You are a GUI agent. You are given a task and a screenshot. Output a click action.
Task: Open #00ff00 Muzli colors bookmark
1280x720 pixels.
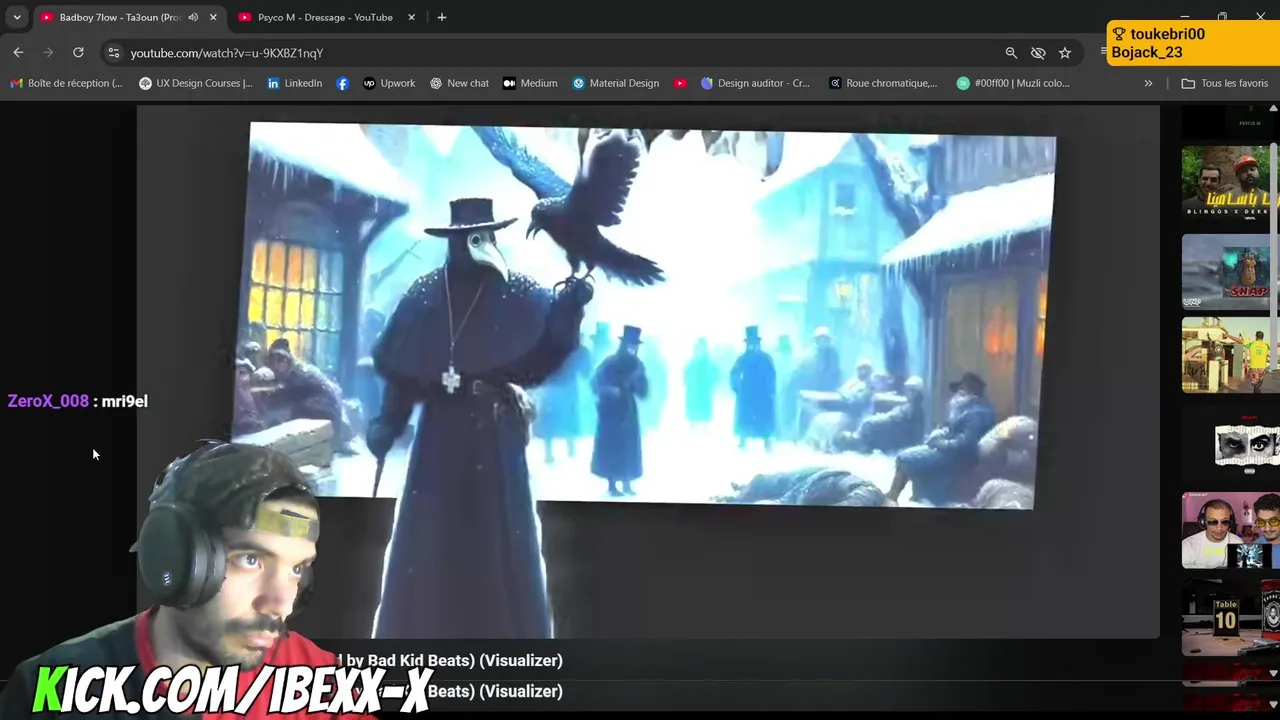1013,83
